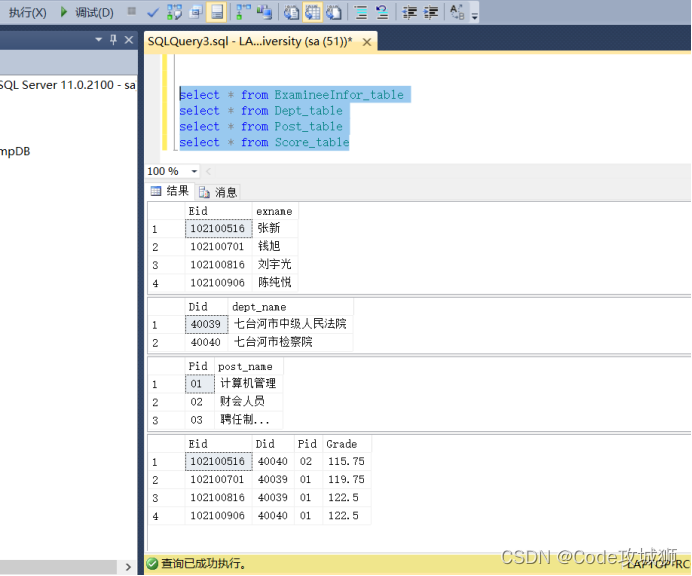Viewport: 692px width, 576px height.
Task: Toggle Include Client Statistics icon
Action: pyautogui.click(x=264, y=12)
